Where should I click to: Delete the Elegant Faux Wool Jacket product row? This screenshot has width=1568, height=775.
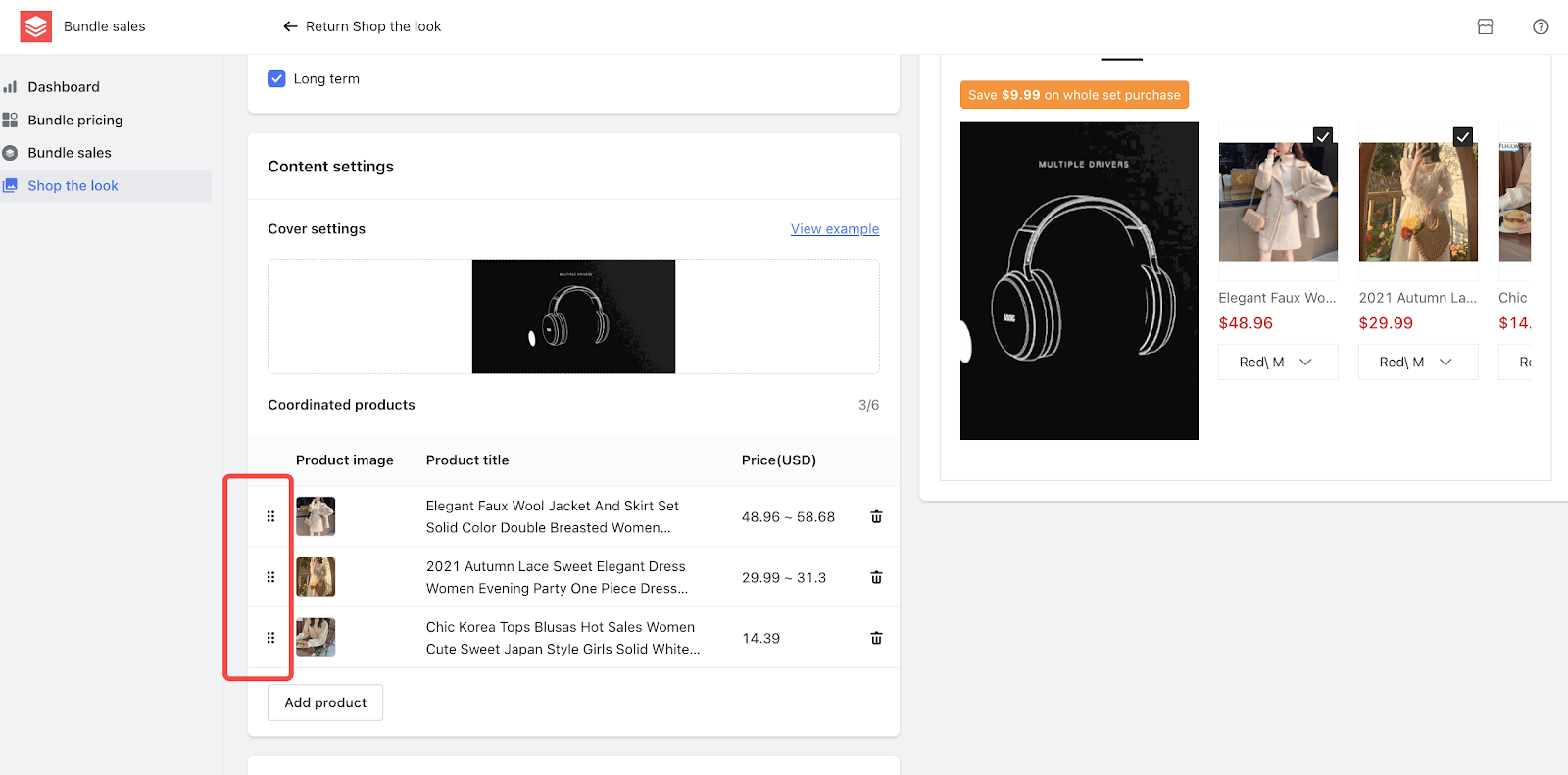876,516
